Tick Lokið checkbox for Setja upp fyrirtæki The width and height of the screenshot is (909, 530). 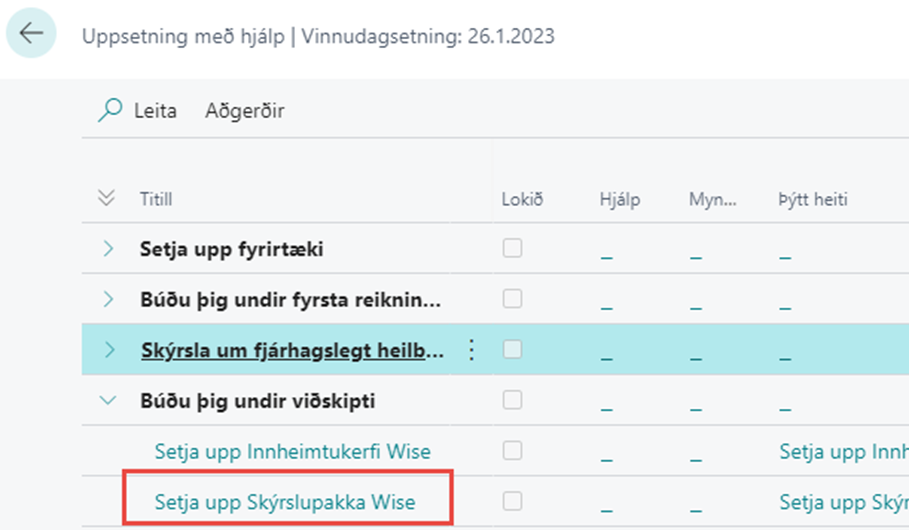(x=512, y=249)
